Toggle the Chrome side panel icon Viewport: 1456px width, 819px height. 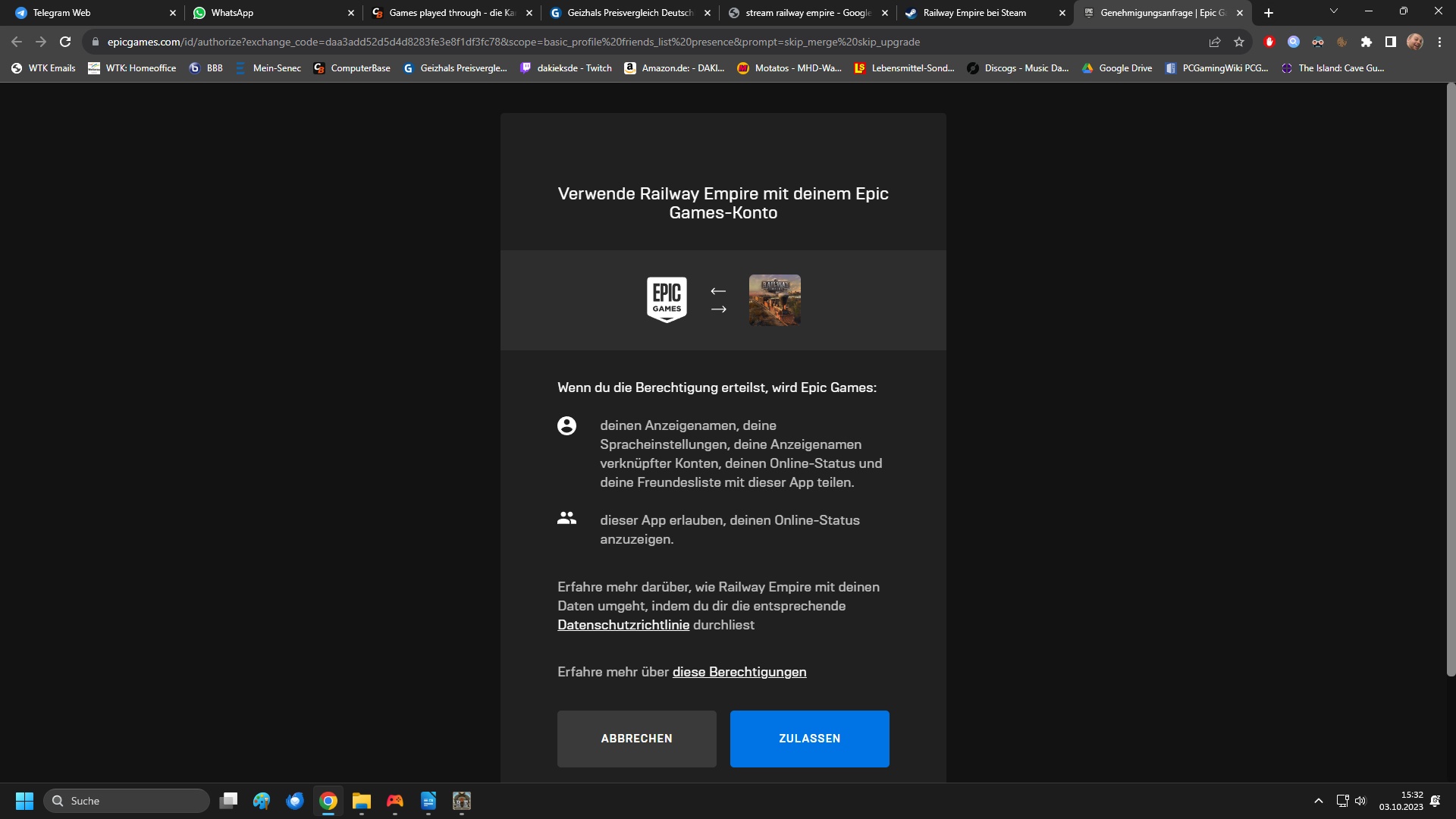coord(1390,42)
